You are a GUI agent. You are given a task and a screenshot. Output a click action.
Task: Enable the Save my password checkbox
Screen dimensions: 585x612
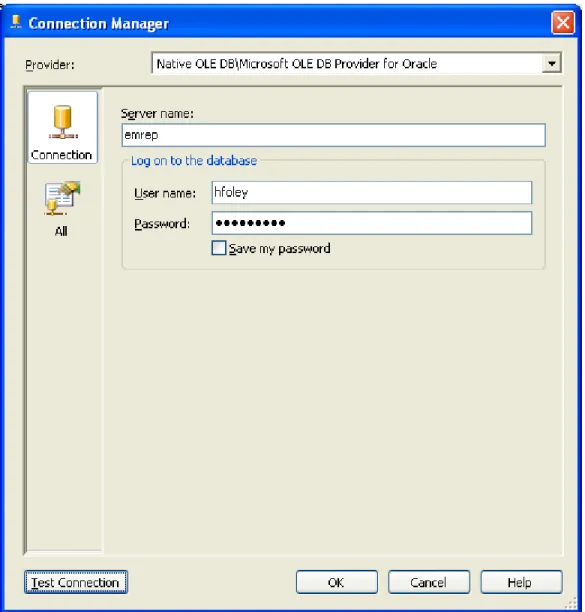219,248
